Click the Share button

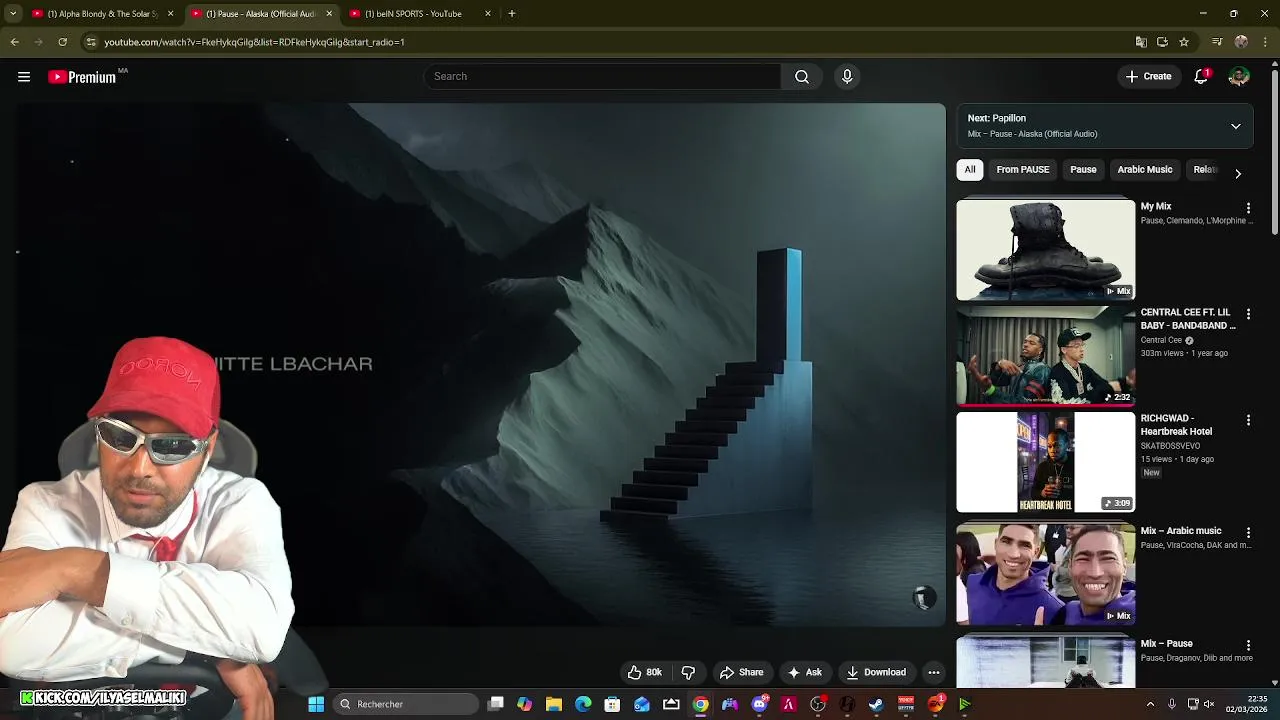(741, 673)
